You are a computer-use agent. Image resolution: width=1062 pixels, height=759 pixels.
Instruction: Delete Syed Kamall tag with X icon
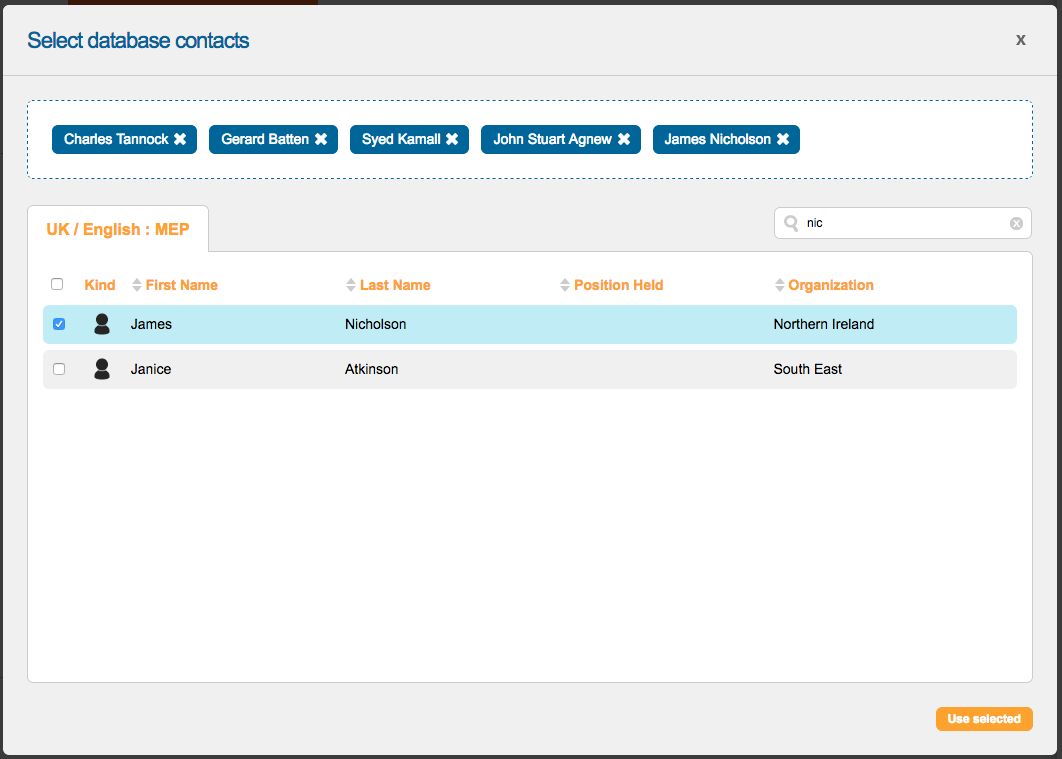pyautogui.click(x=452, y=139)
